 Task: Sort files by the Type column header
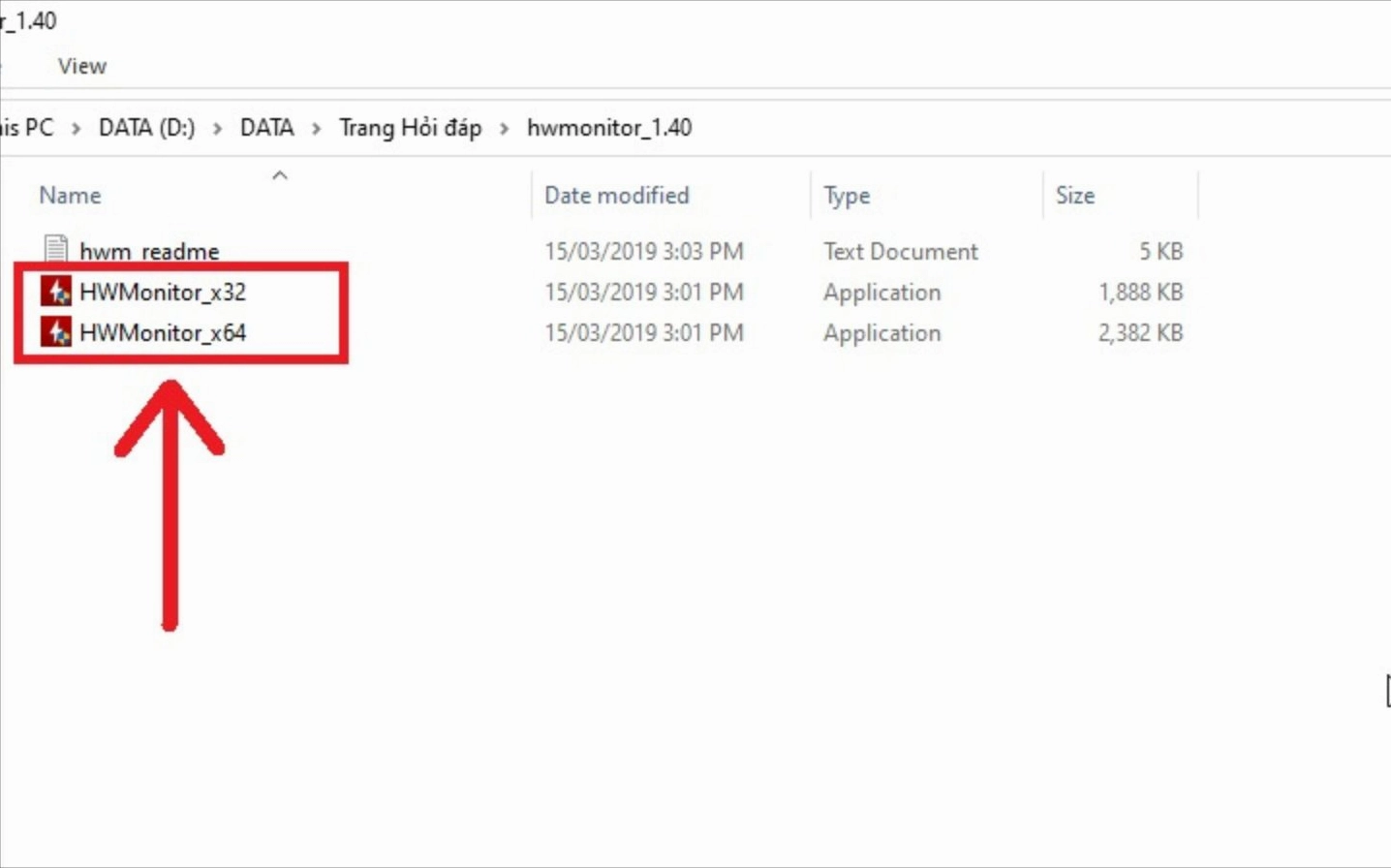(847, 195)
